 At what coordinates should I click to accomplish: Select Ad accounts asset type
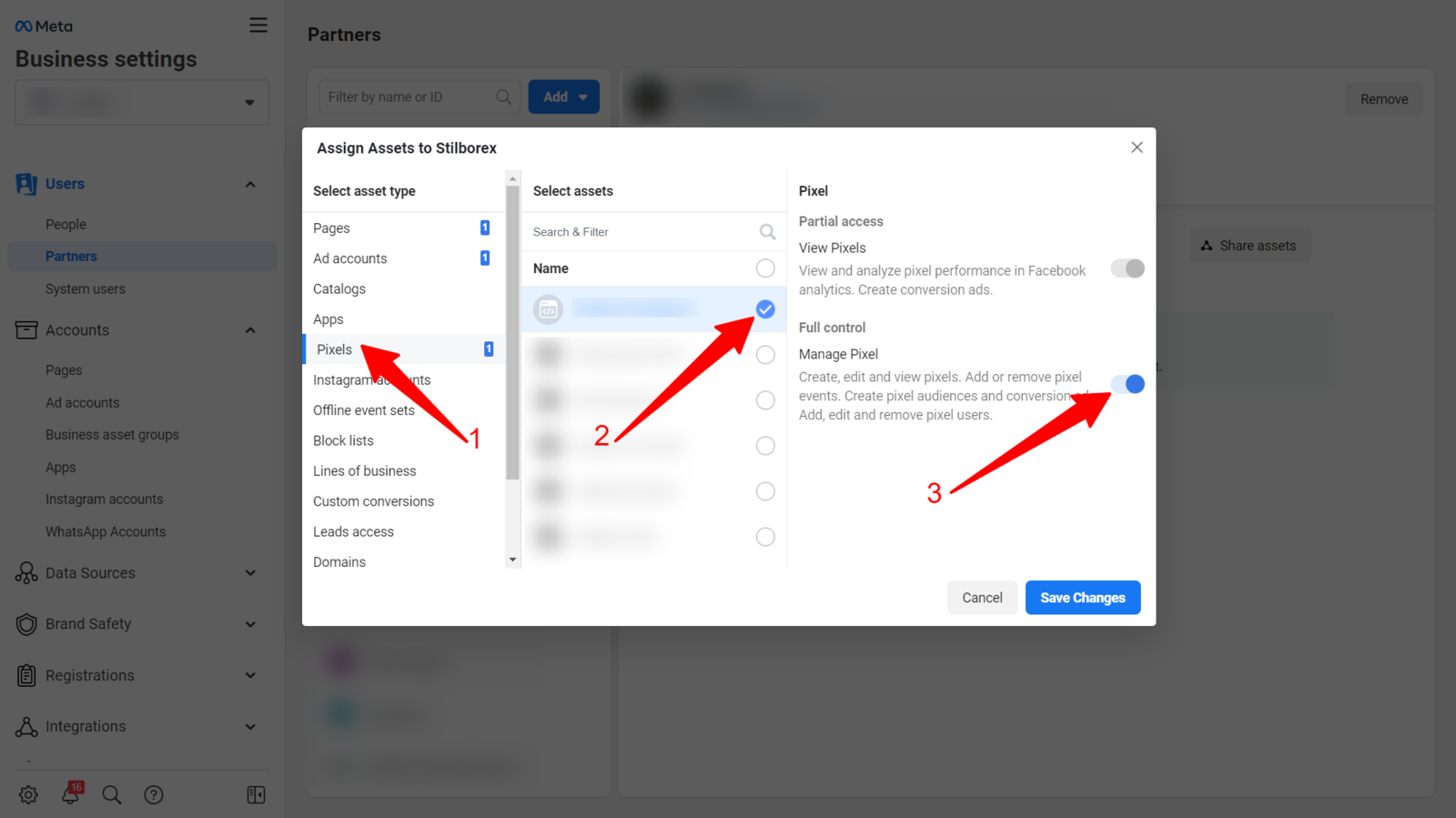350,258
